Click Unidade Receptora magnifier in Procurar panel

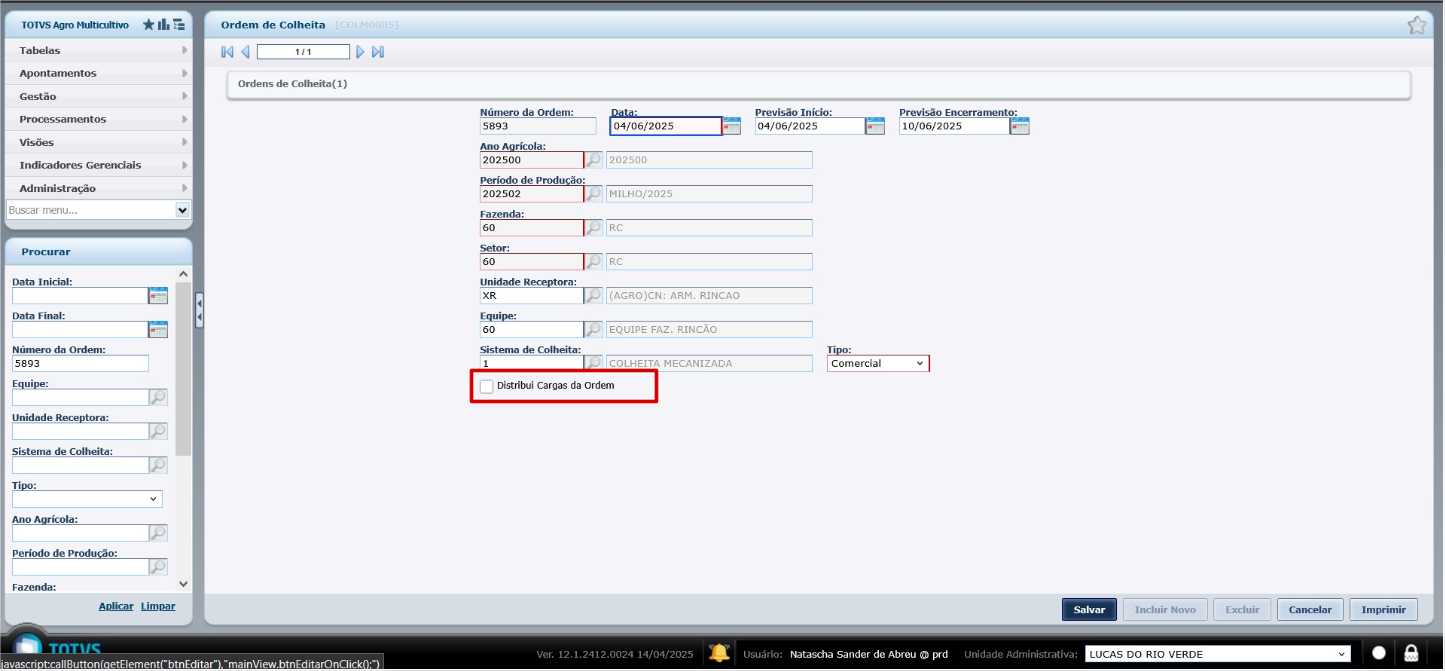coord(158,432)
